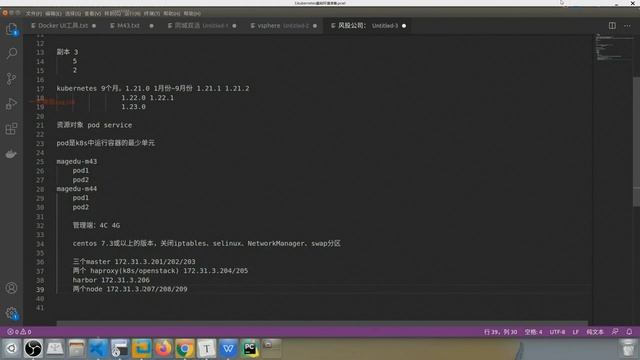This screenshot has height=360, width=640.
Task: Open Google Chrome from the dock
Action: pos(185,349)
